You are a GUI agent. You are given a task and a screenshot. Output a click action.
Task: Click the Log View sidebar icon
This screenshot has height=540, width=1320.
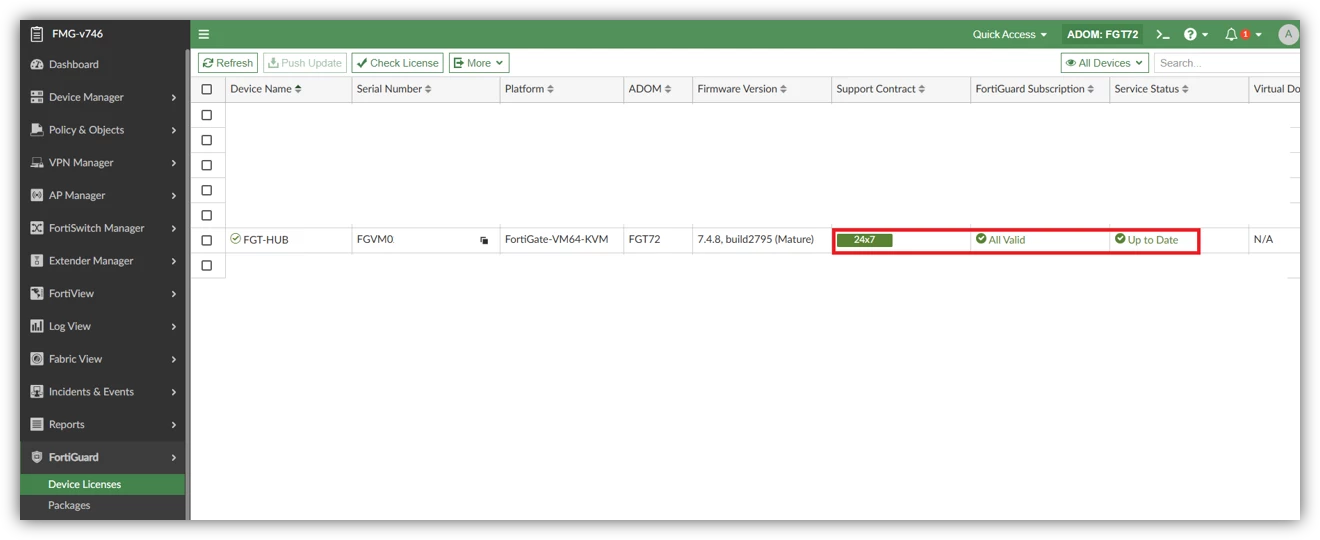tap(37, 326)
